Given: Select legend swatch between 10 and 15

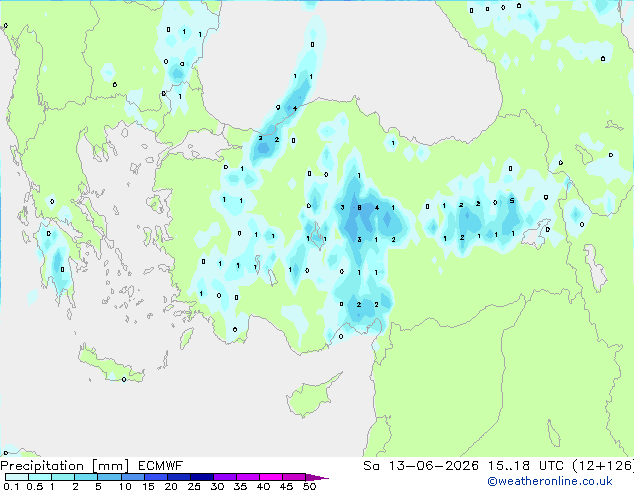Looking at the screenshot, I should tap(132, 477).
